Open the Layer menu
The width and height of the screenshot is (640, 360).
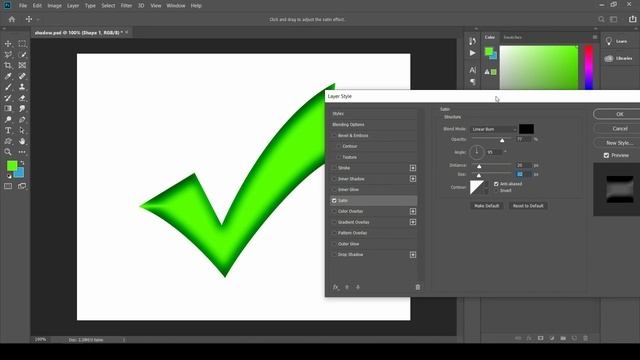pos(73,6)
